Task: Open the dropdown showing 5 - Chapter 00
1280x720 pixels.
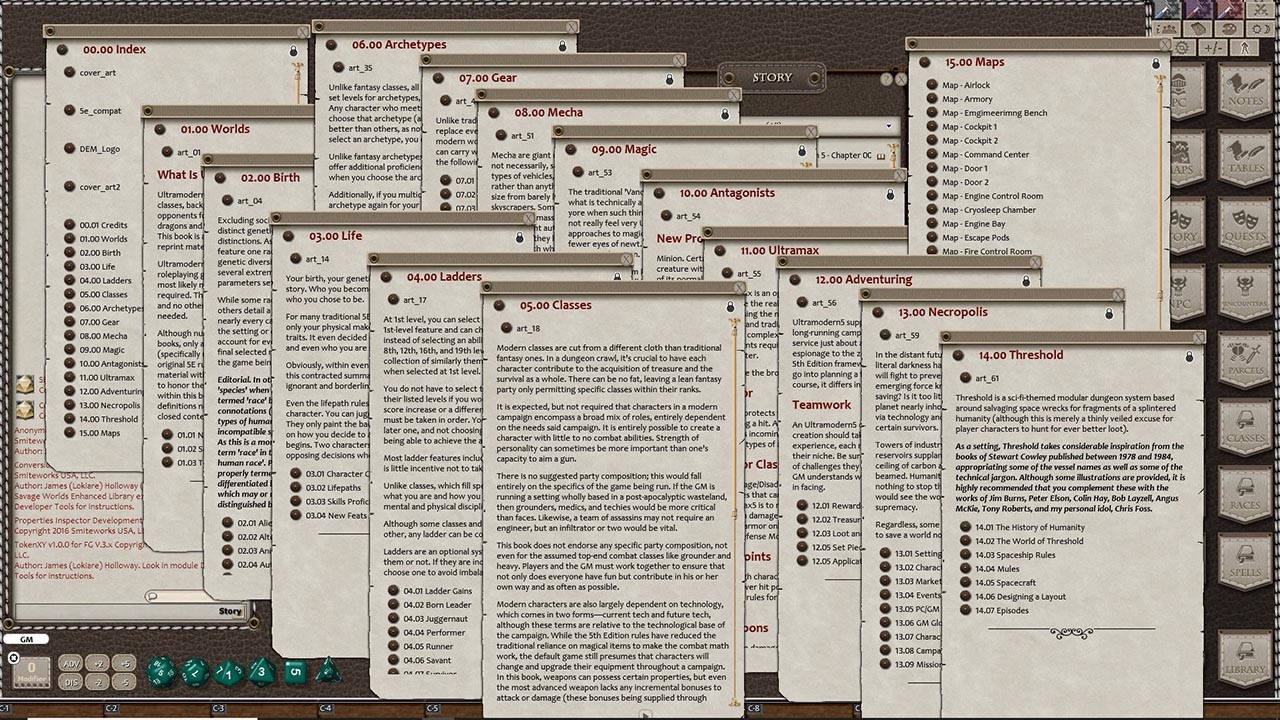Action: tap(848, 155)
